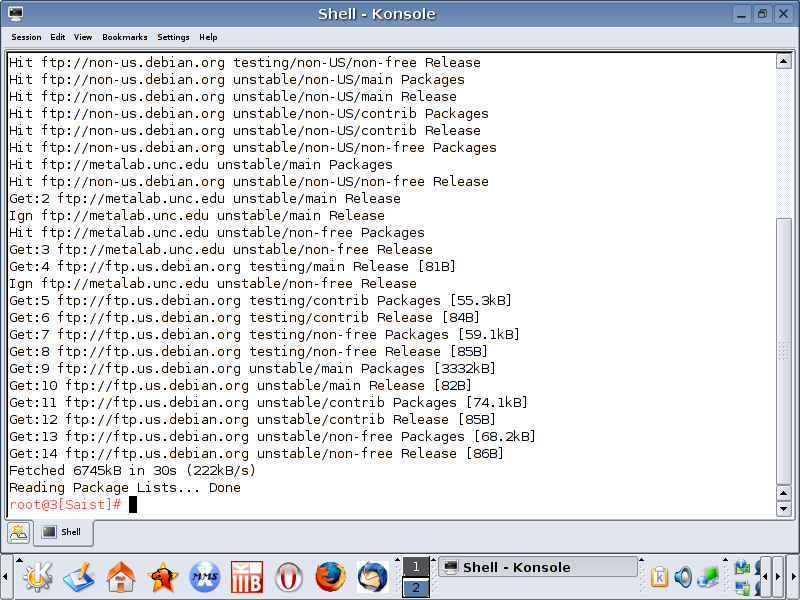Launch Firefox from the panel
The image size is (800, 600).
pyautogui.click(x=330, y=577)
